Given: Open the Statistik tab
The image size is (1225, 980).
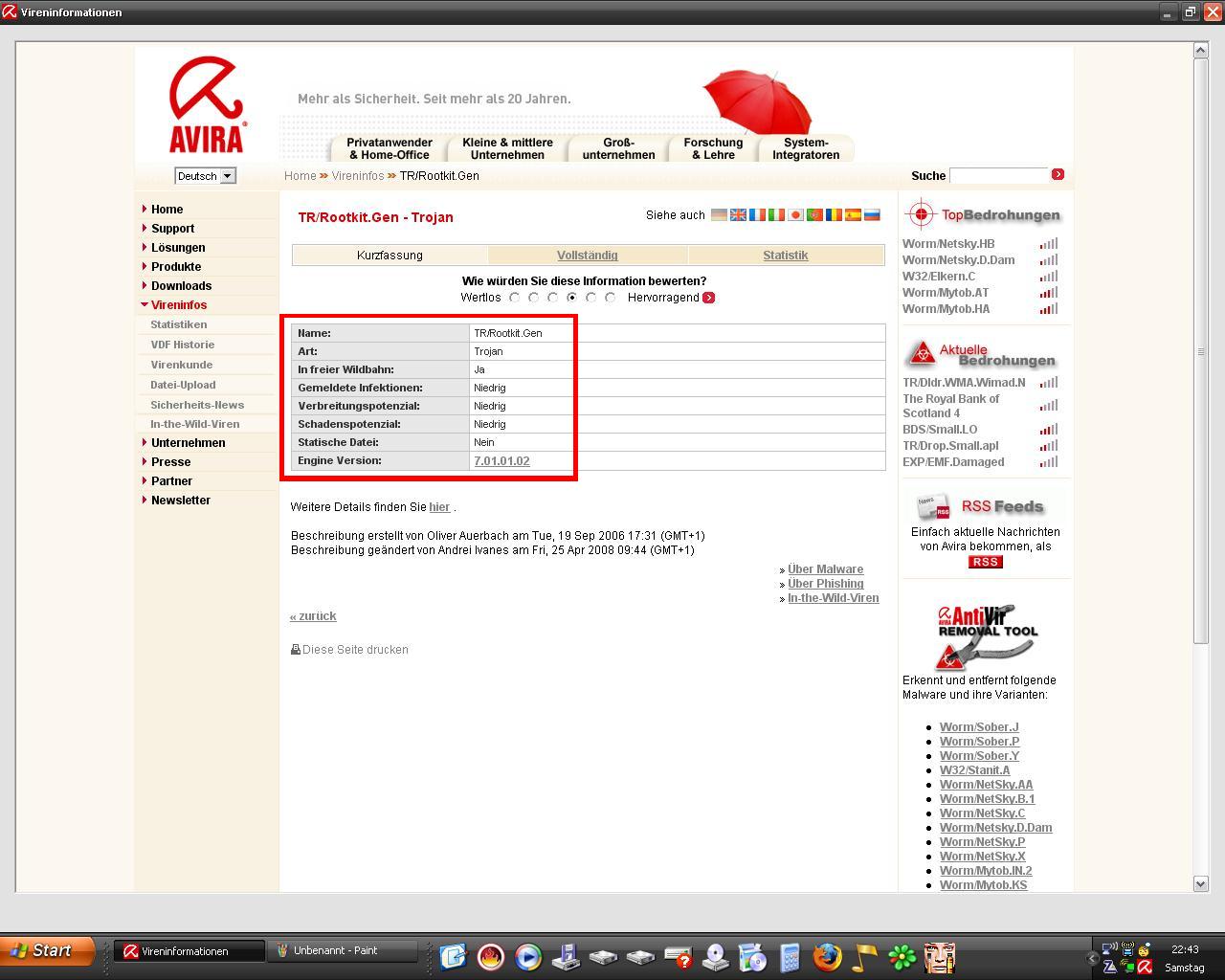Looking at the screenshot, I should pos(786,256).
